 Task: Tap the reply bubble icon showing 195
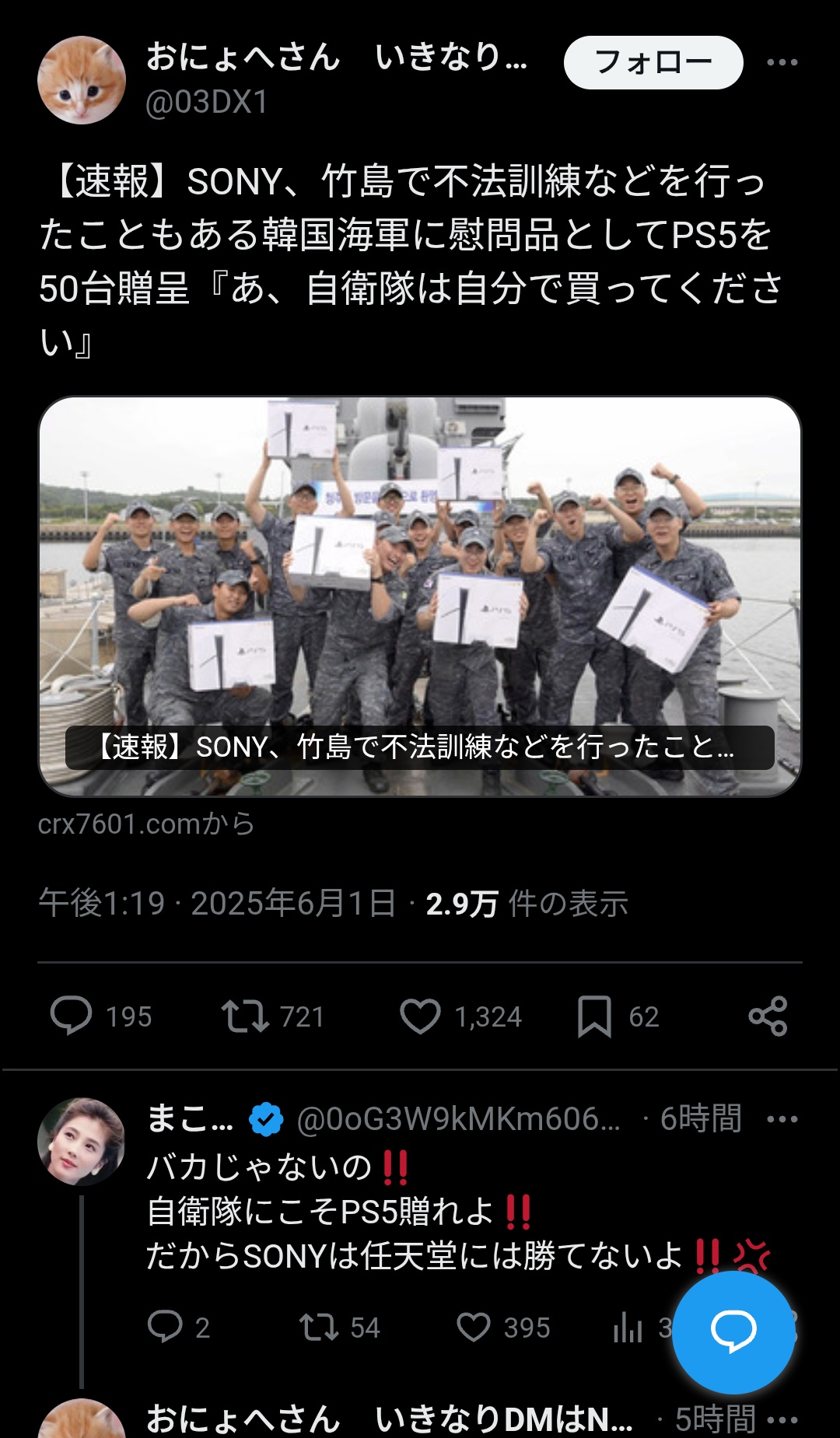click(x=71, y=1016)
